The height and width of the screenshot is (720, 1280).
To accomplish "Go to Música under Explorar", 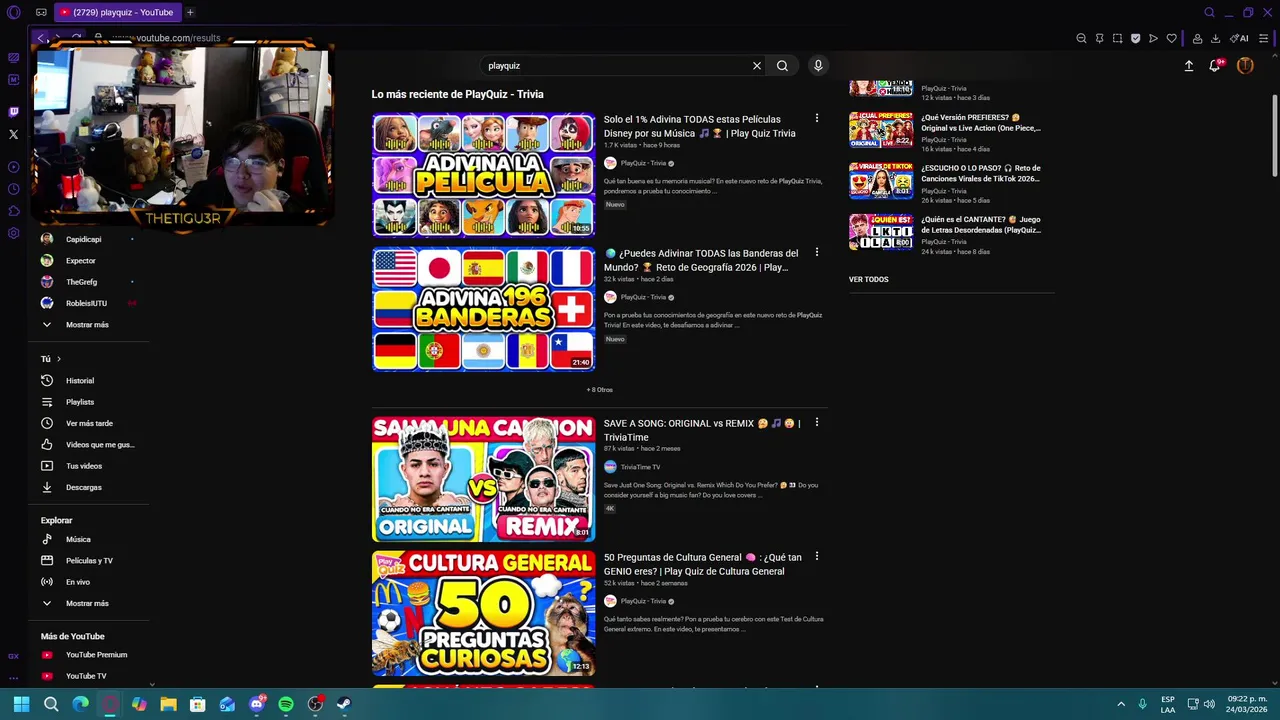I will tap(78, 540).
